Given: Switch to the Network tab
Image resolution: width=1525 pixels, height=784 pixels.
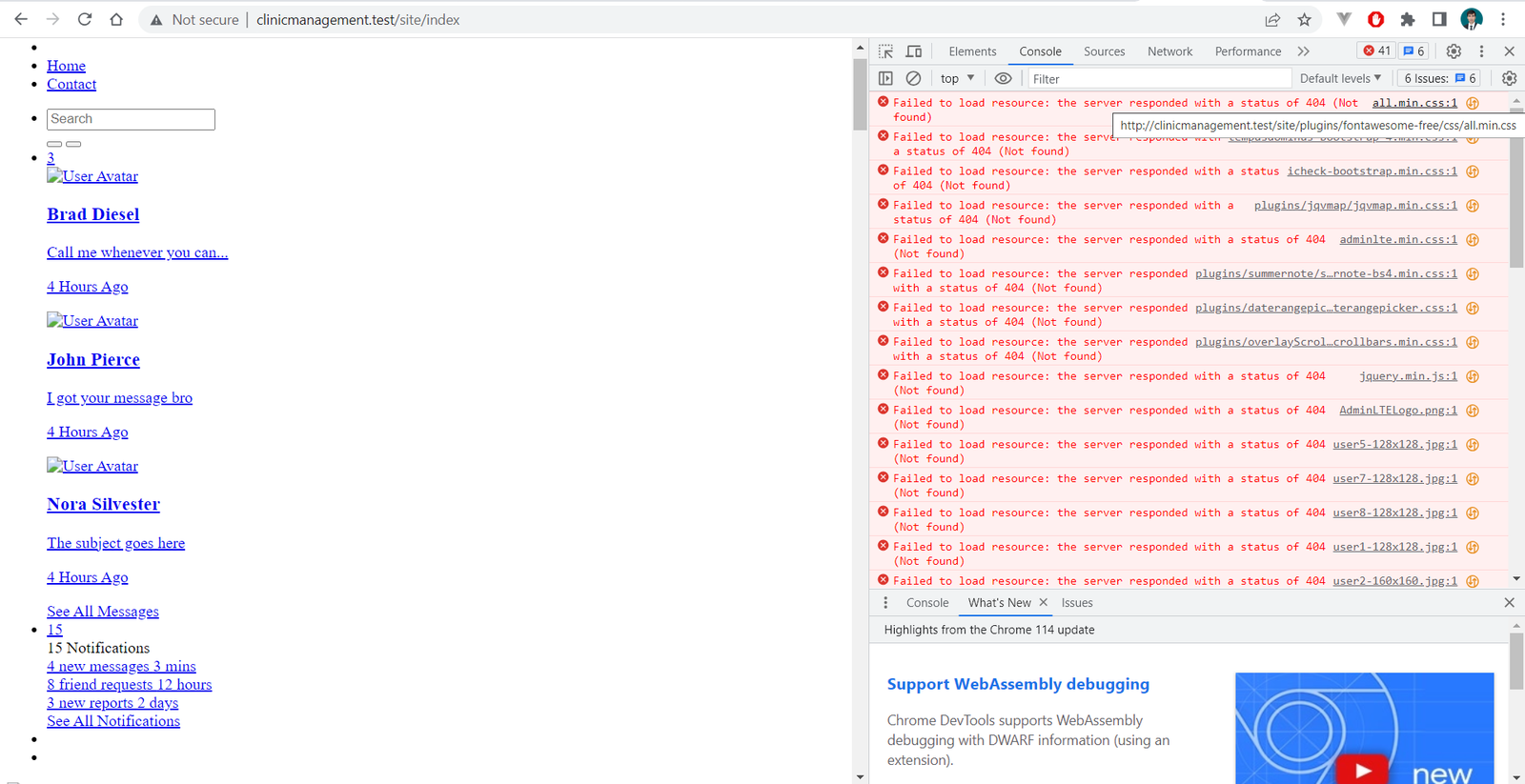Looking at the screenshot, I should click(1169, 51).
